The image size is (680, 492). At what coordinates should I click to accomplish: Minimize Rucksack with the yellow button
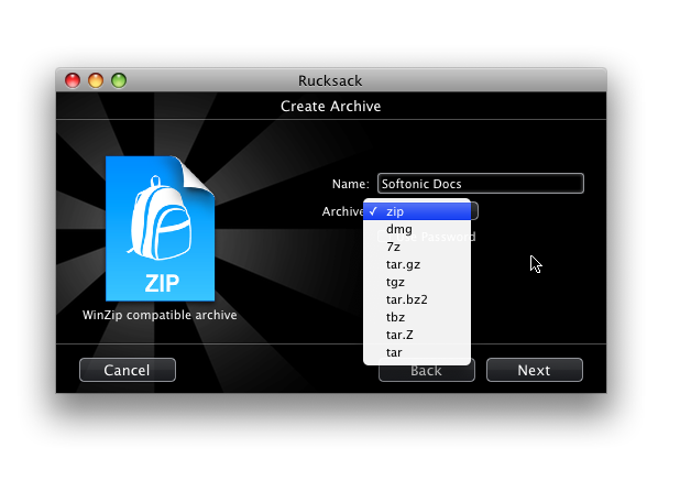pyautogui.click(x=95, y=80)
